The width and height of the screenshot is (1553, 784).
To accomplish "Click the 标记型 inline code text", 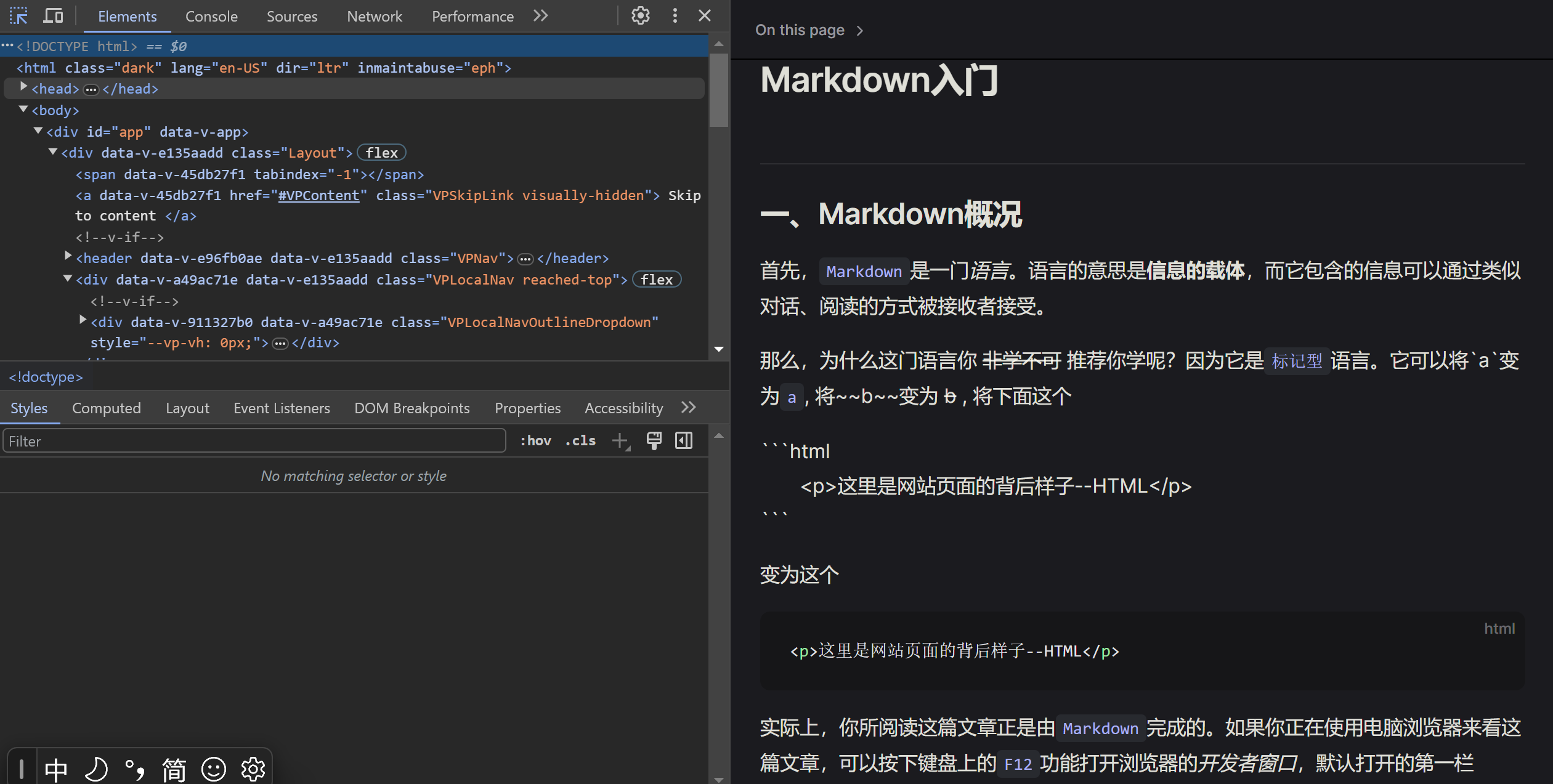I will [x=1297, y=362].
